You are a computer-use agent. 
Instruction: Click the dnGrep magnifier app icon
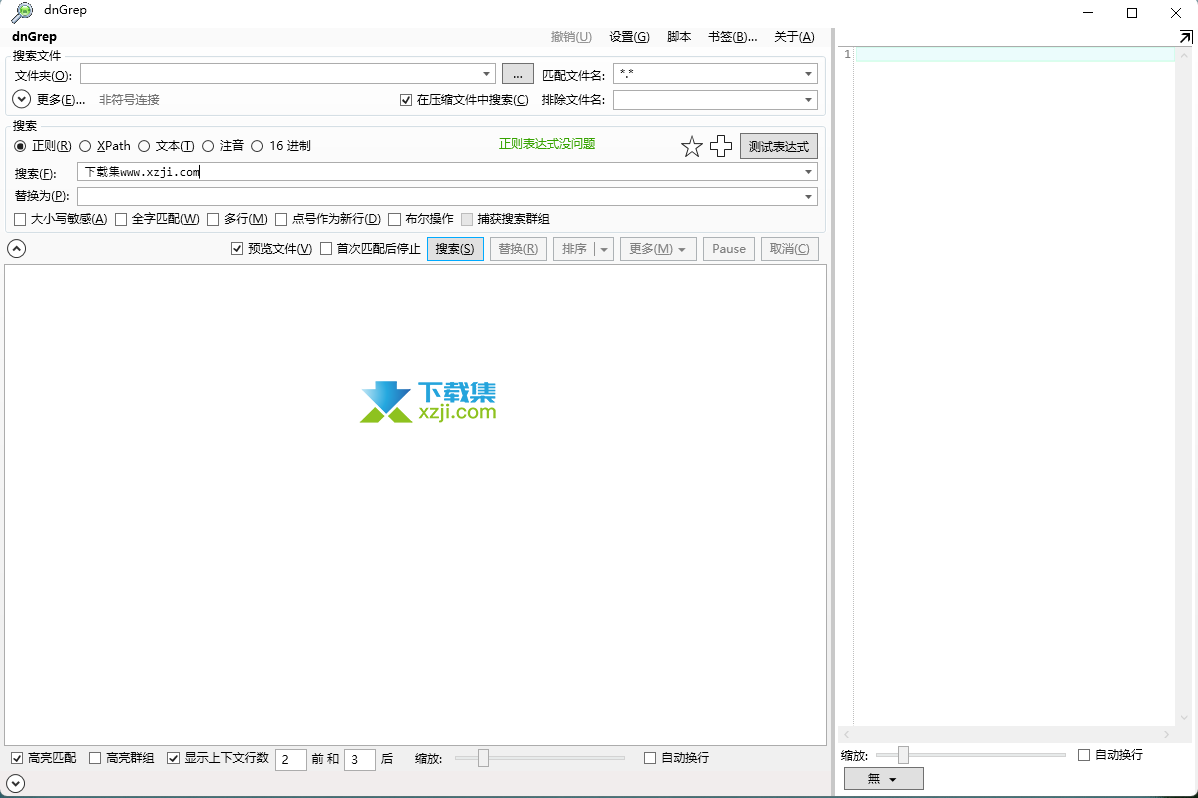[x=22, y=12]
